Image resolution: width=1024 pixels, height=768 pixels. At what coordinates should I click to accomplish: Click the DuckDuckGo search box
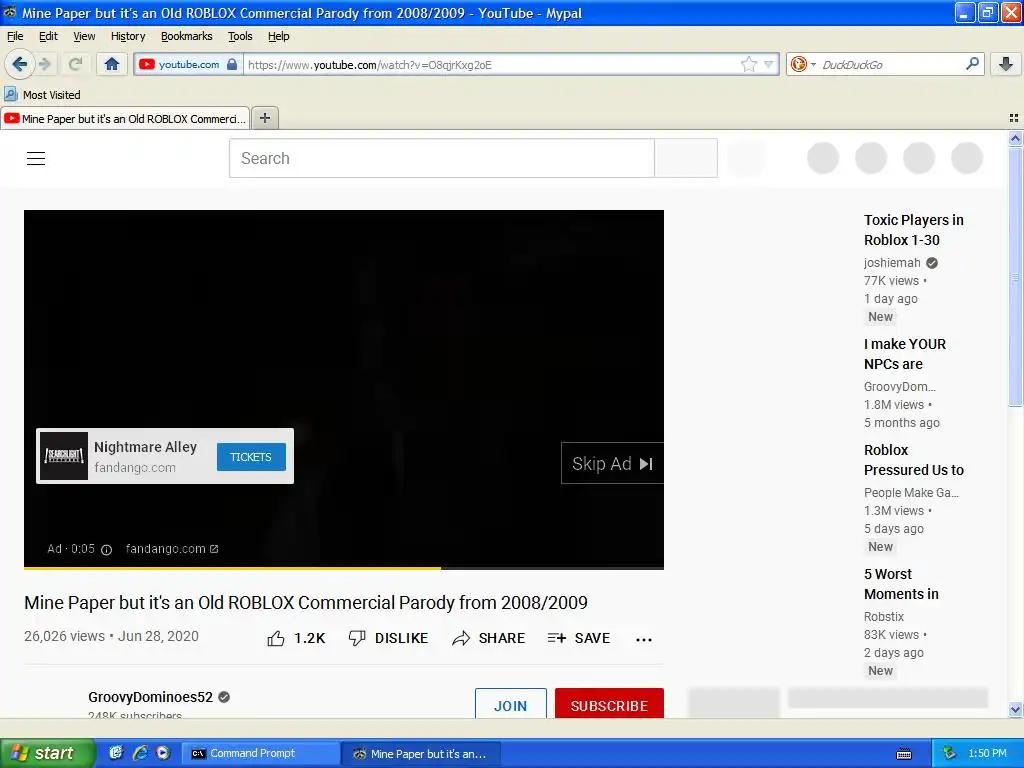[888, 65]
